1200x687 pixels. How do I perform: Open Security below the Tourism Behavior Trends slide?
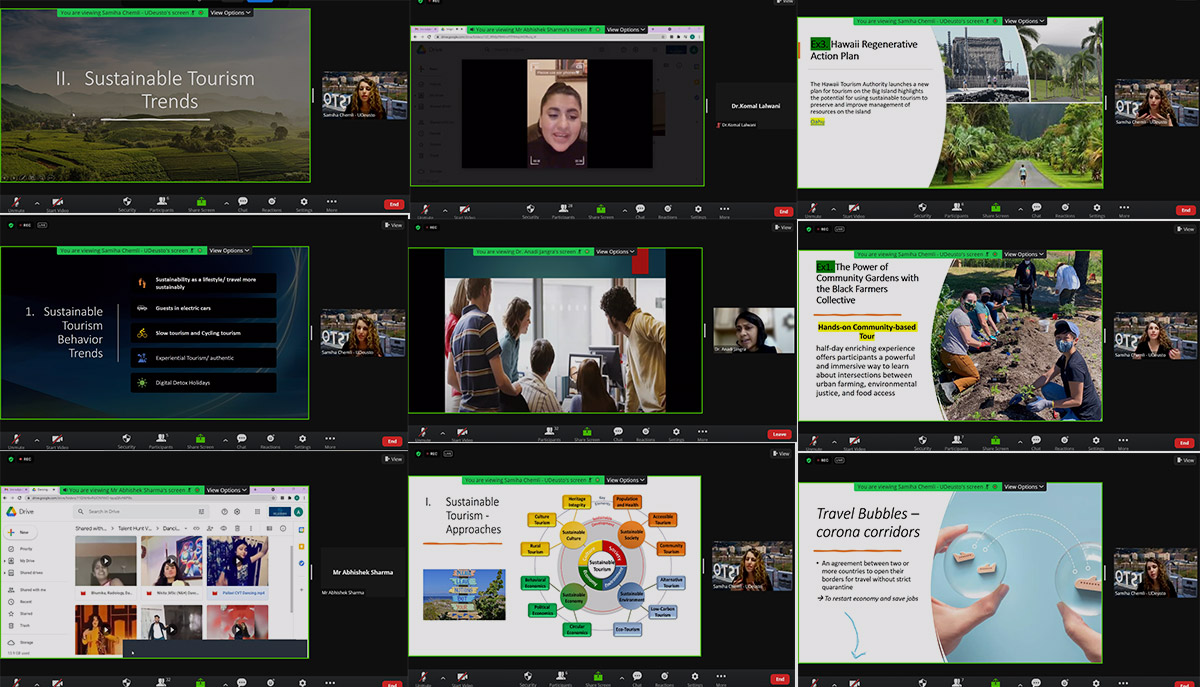[x=127, y=440]
